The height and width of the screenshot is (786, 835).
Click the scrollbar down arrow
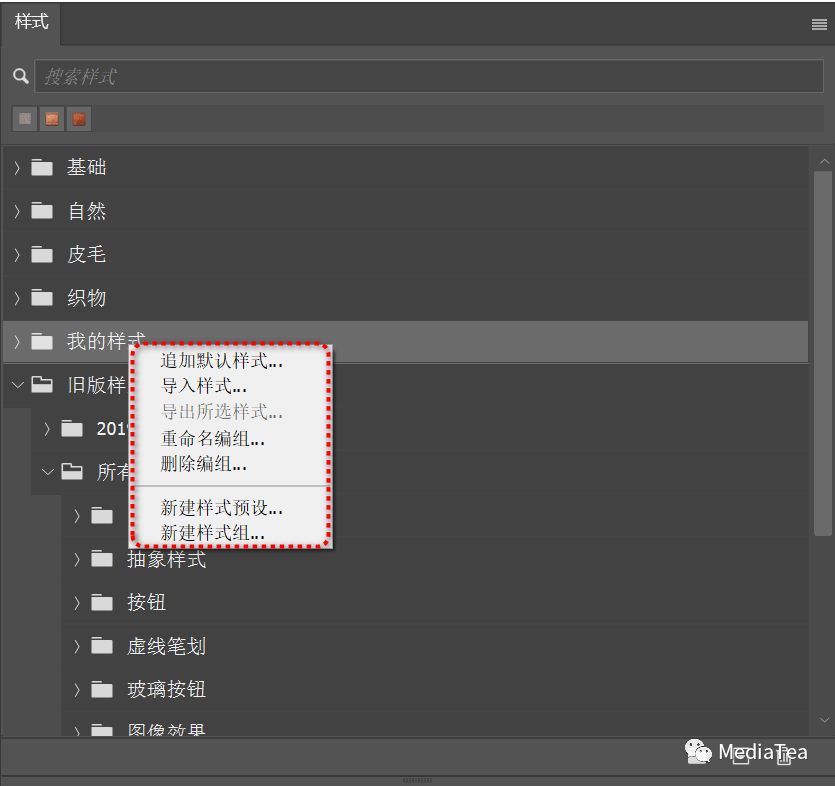click(x=824, y=720)
